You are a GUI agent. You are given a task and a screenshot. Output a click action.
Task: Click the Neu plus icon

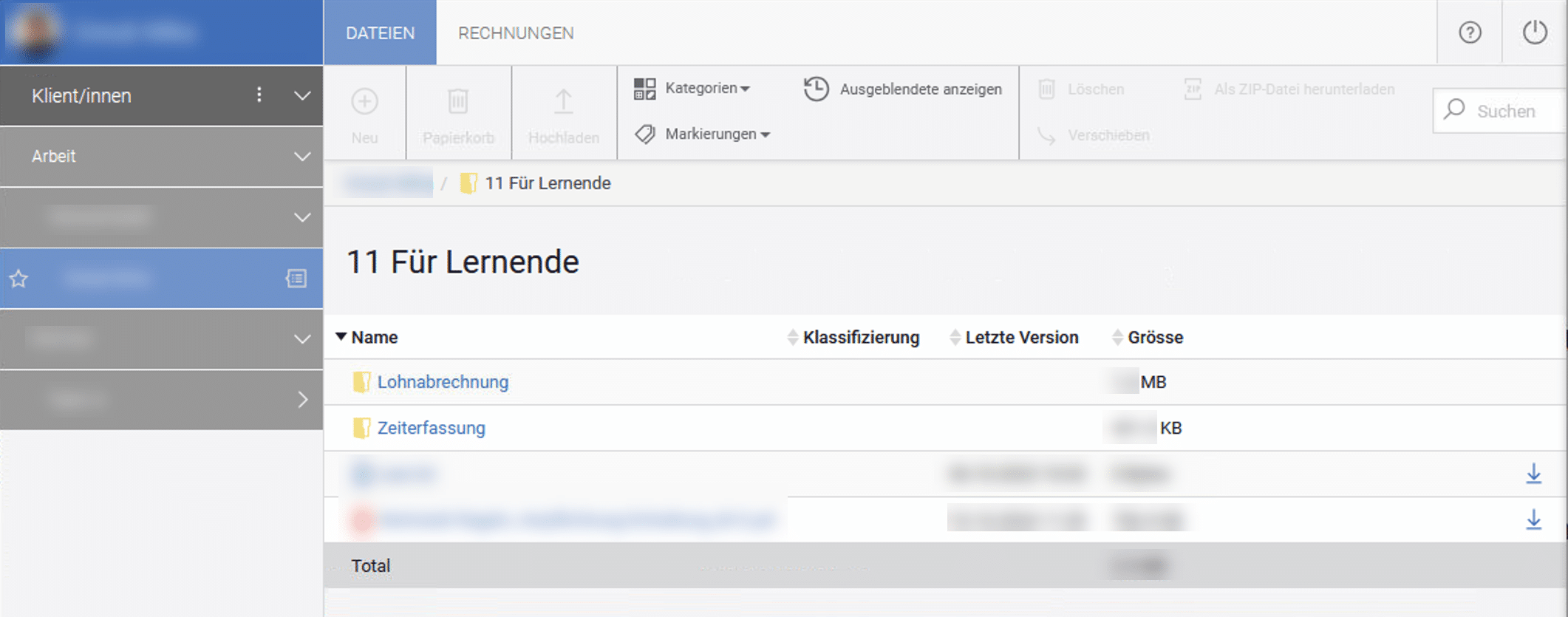click(364, 102)
